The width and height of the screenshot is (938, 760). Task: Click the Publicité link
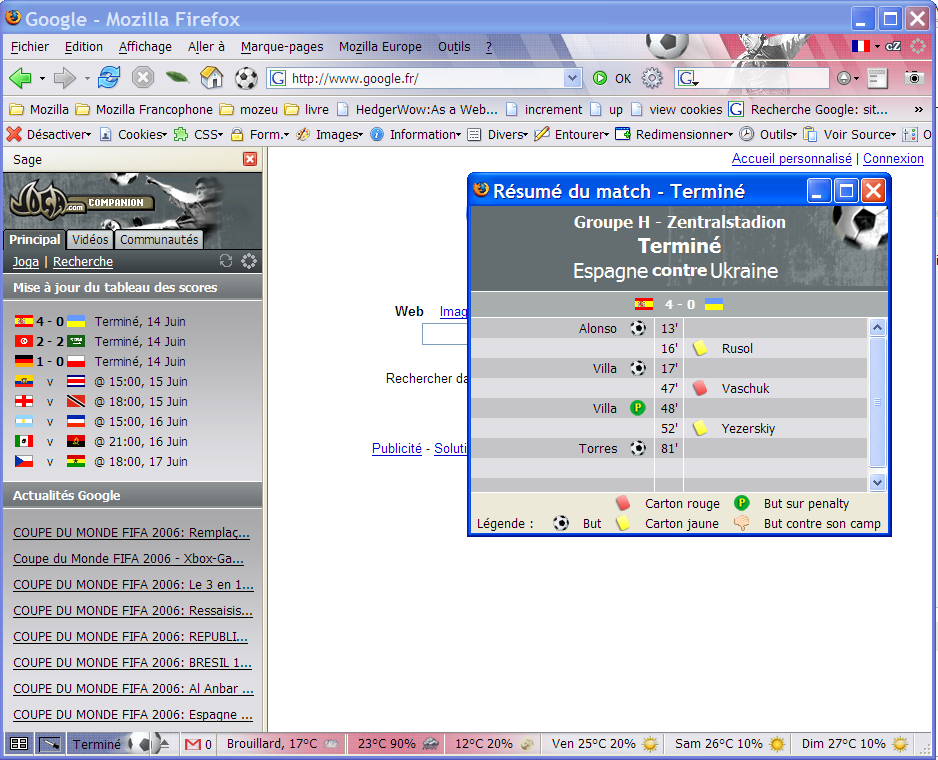397,449
